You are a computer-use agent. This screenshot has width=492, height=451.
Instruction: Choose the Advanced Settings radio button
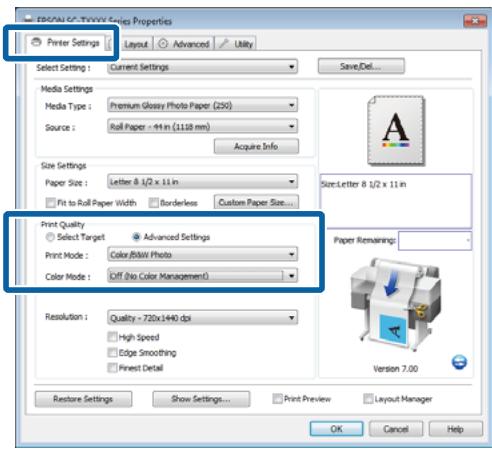136,237
